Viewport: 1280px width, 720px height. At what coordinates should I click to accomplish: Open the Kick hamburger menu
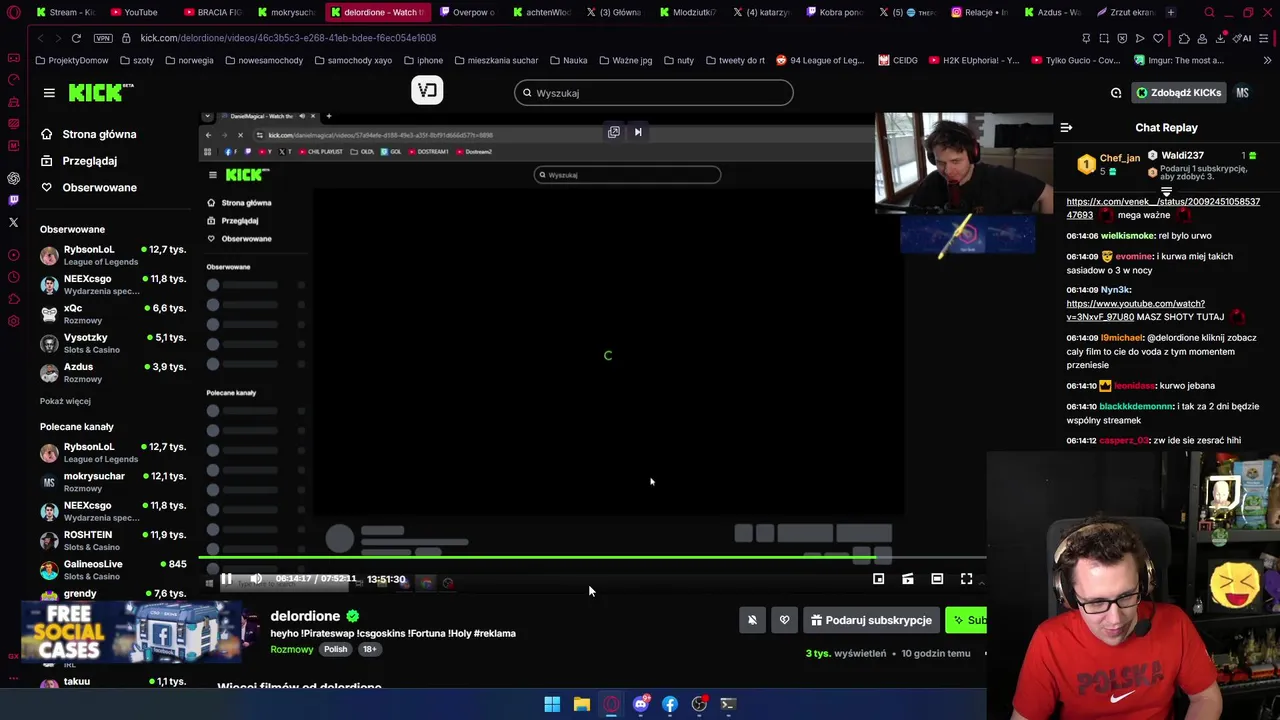(x=49, y=93)
